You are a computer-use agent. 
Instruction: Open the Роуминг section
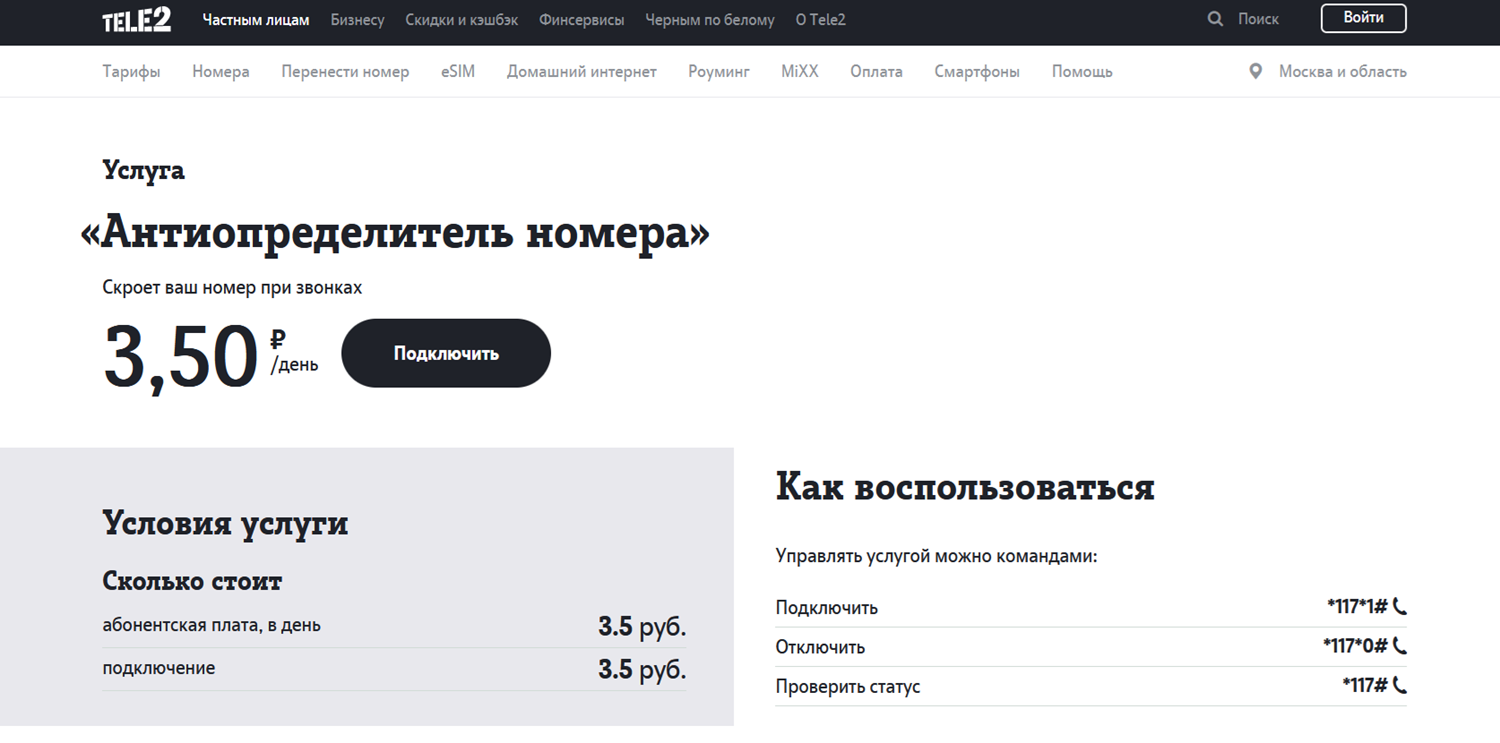click(x=719, y=72)
